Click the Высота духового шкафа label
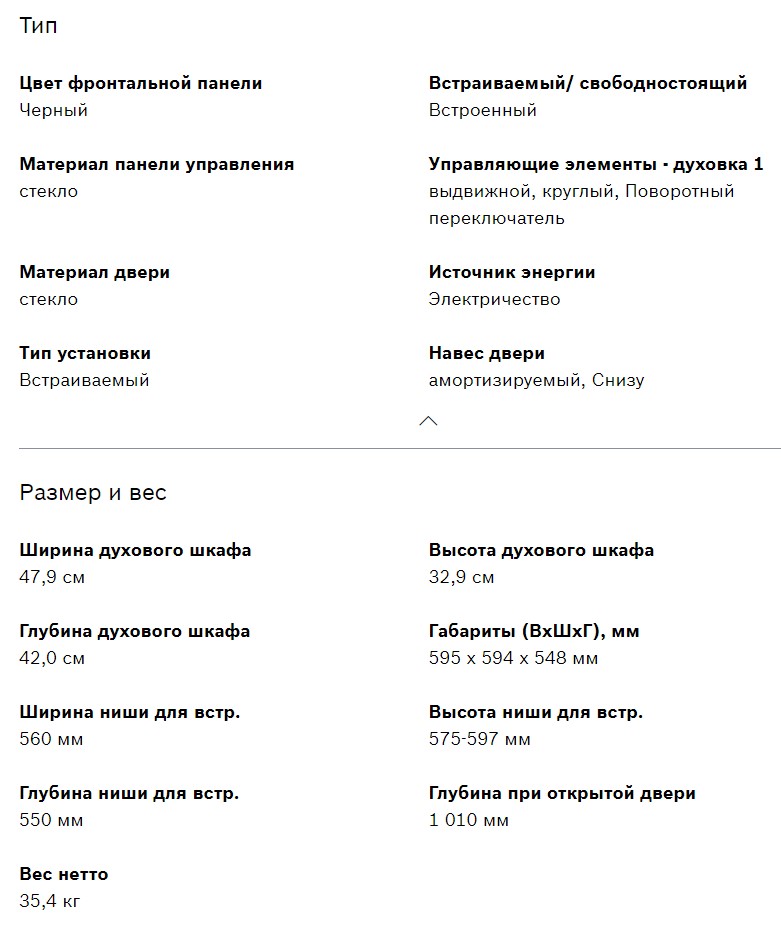 542,550
